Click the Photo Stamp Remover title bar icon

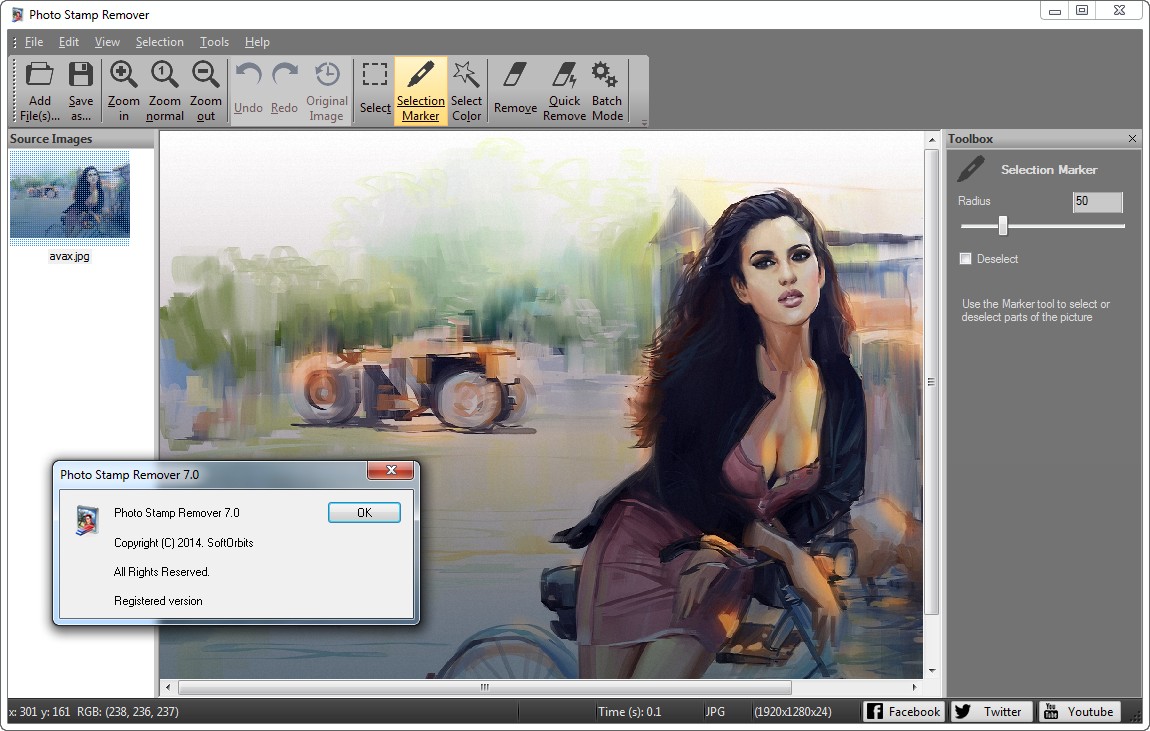17,15
